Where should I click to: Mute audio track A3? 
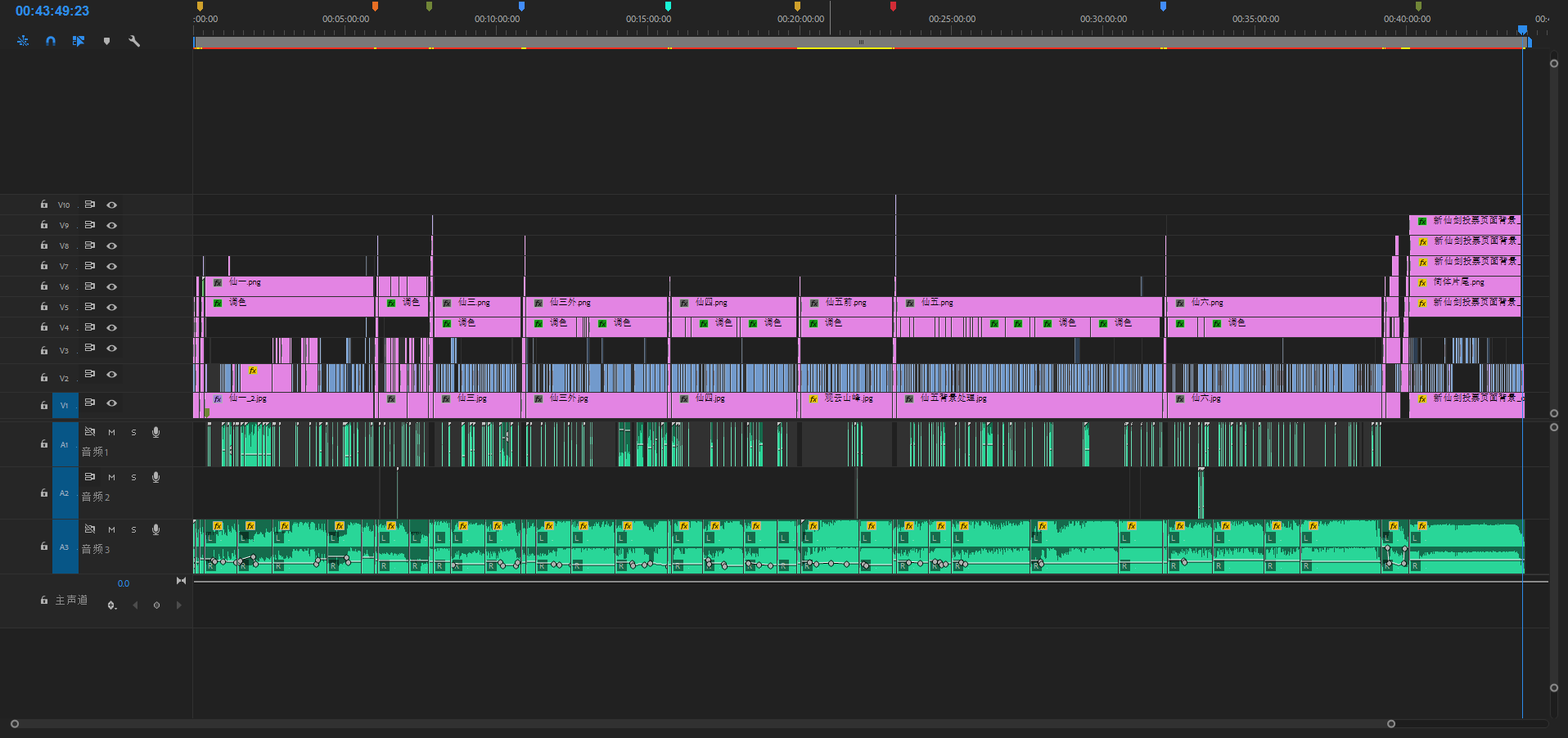tap(111, 529)
